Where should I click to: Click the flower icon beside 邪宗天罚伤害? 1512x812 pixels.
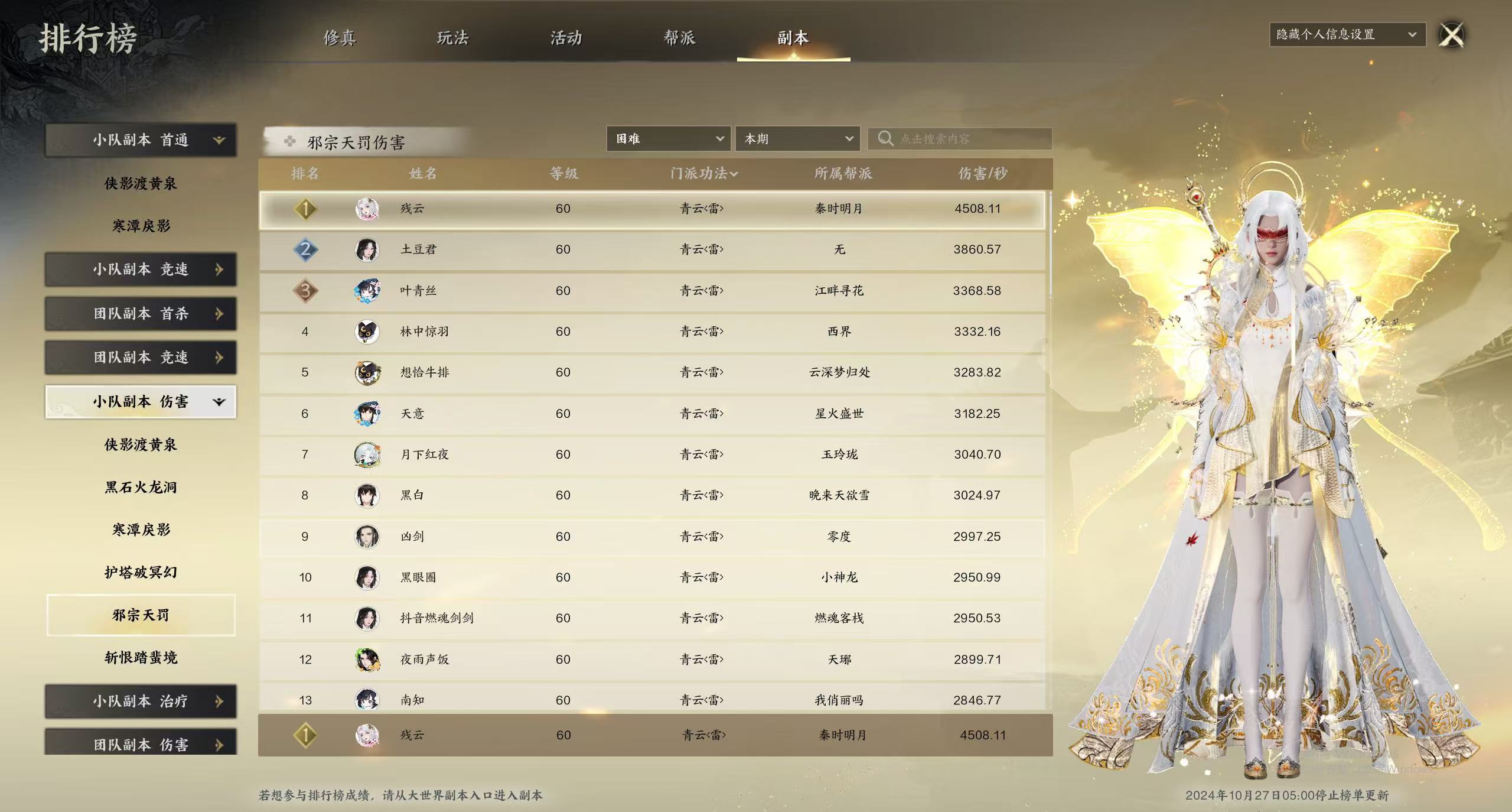[289, 141]
